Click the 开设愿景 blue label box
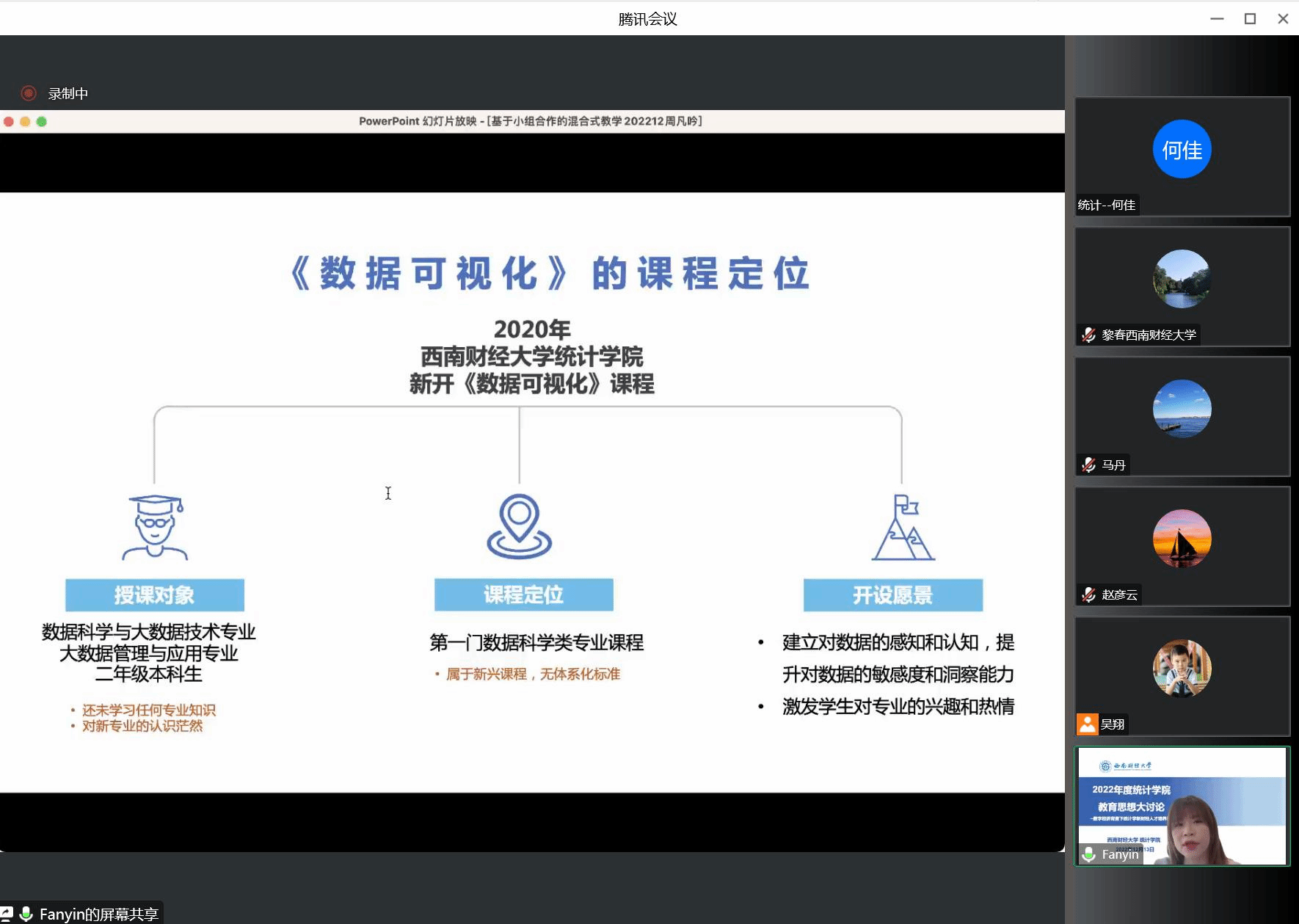Screen dimensions: 1299x924 pyautogui.click(x=892, y=595)
